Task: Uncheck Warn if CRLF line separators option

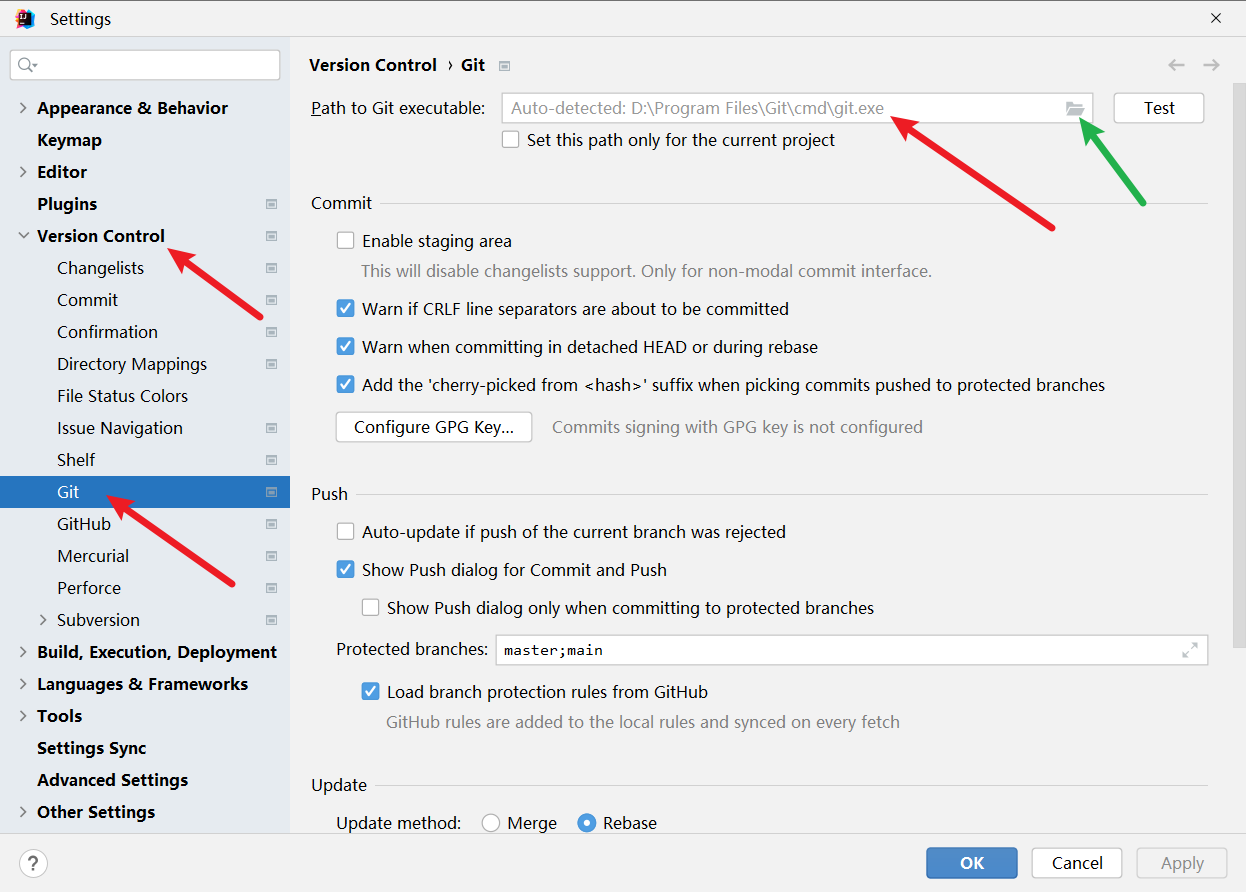Action: tap(345, 309)
